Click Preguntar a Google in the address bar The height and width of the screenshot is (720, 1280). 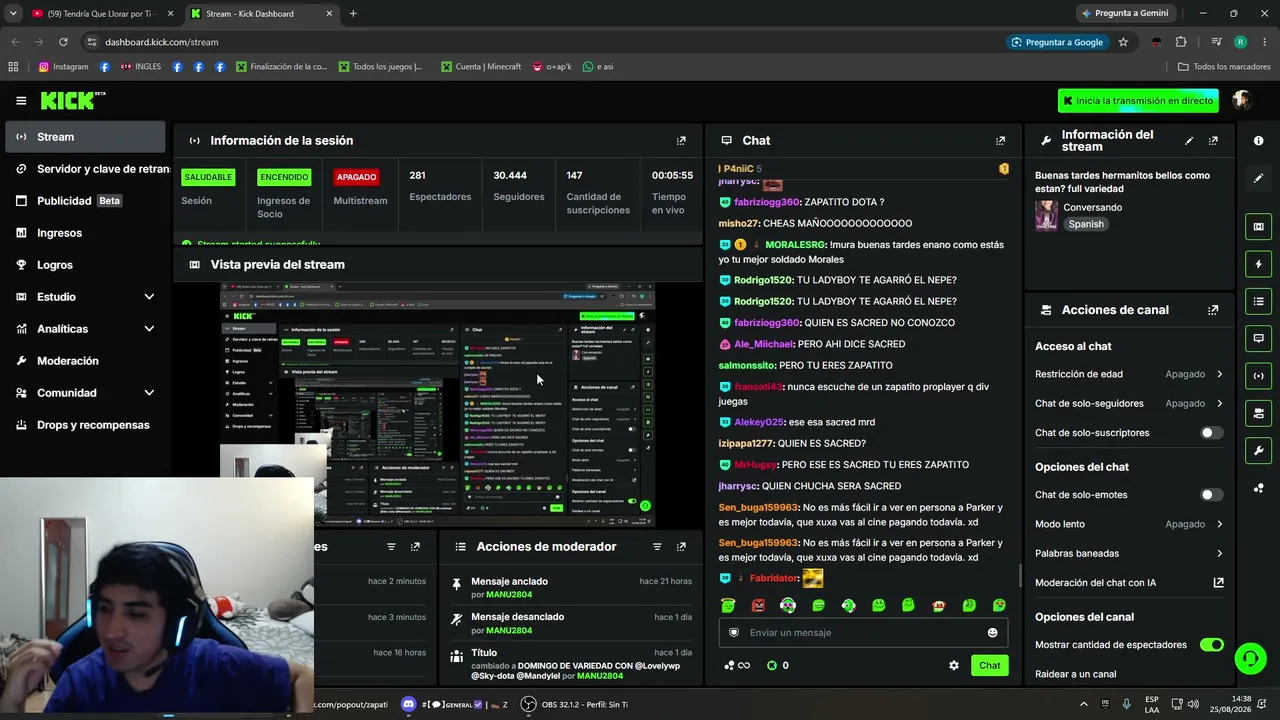(1057, 42)
